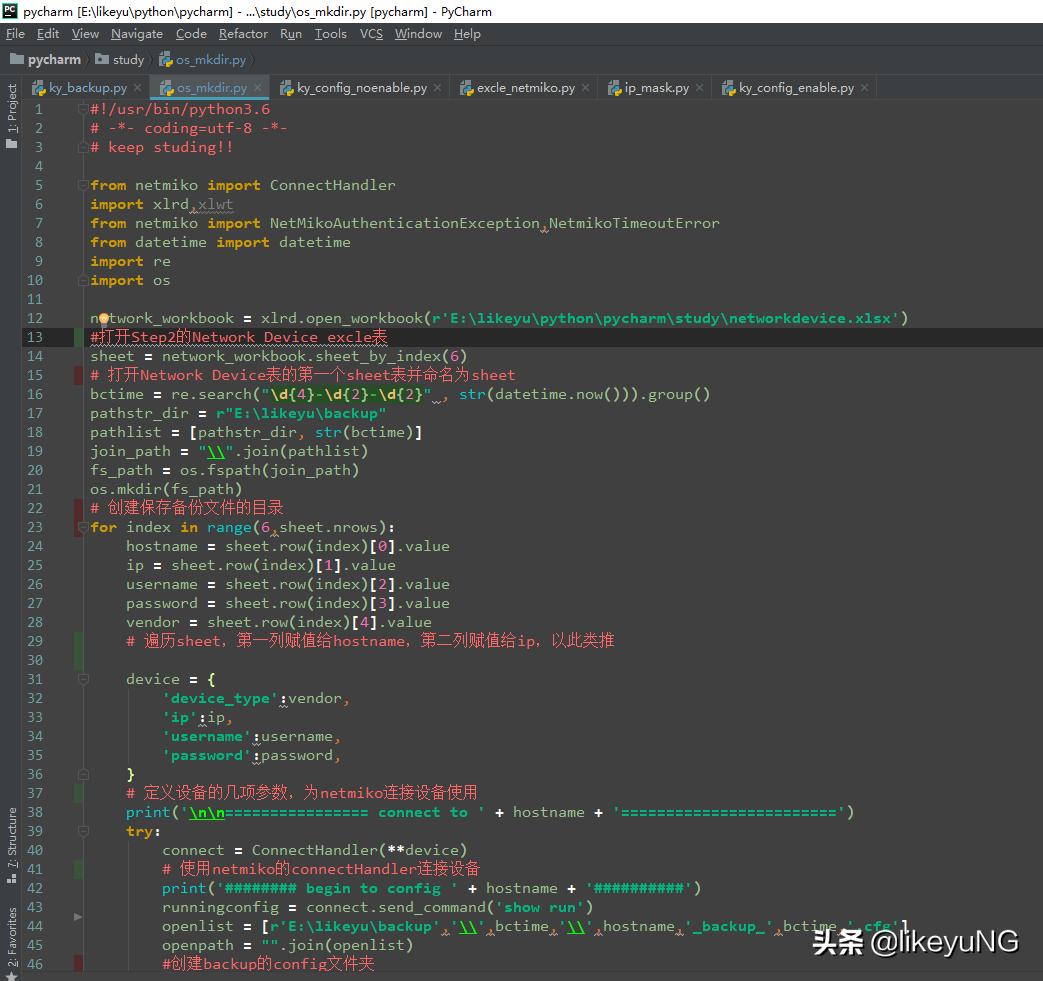Open the File menu

(x=15, y=34)
